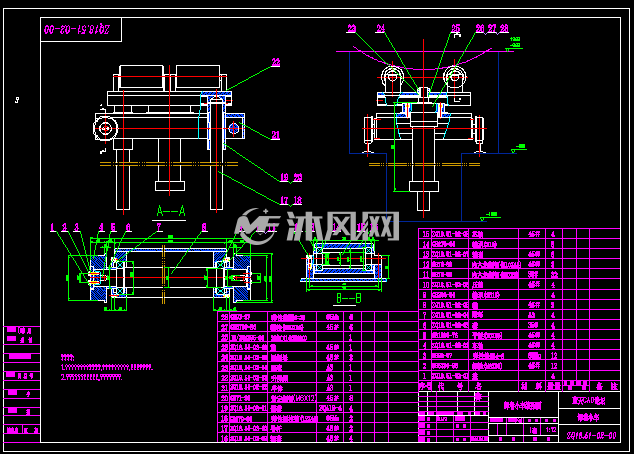Click the B--B section view label
This screenshot has height=454, width=634.
coord(349,298)
